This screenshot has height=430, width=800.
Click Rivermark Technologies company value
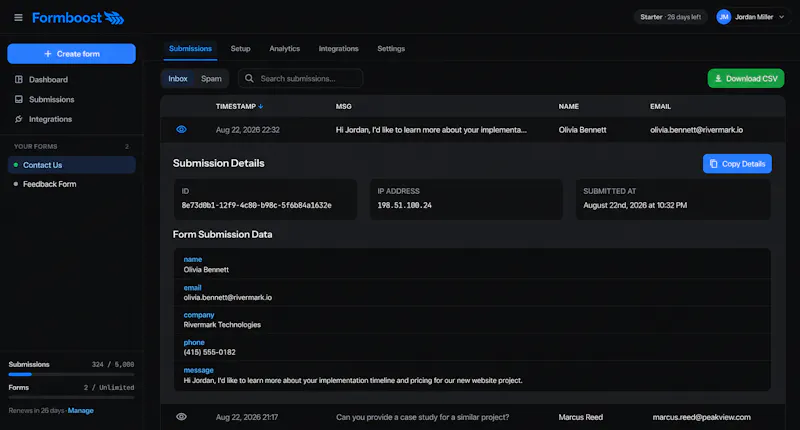pos(222,324)
